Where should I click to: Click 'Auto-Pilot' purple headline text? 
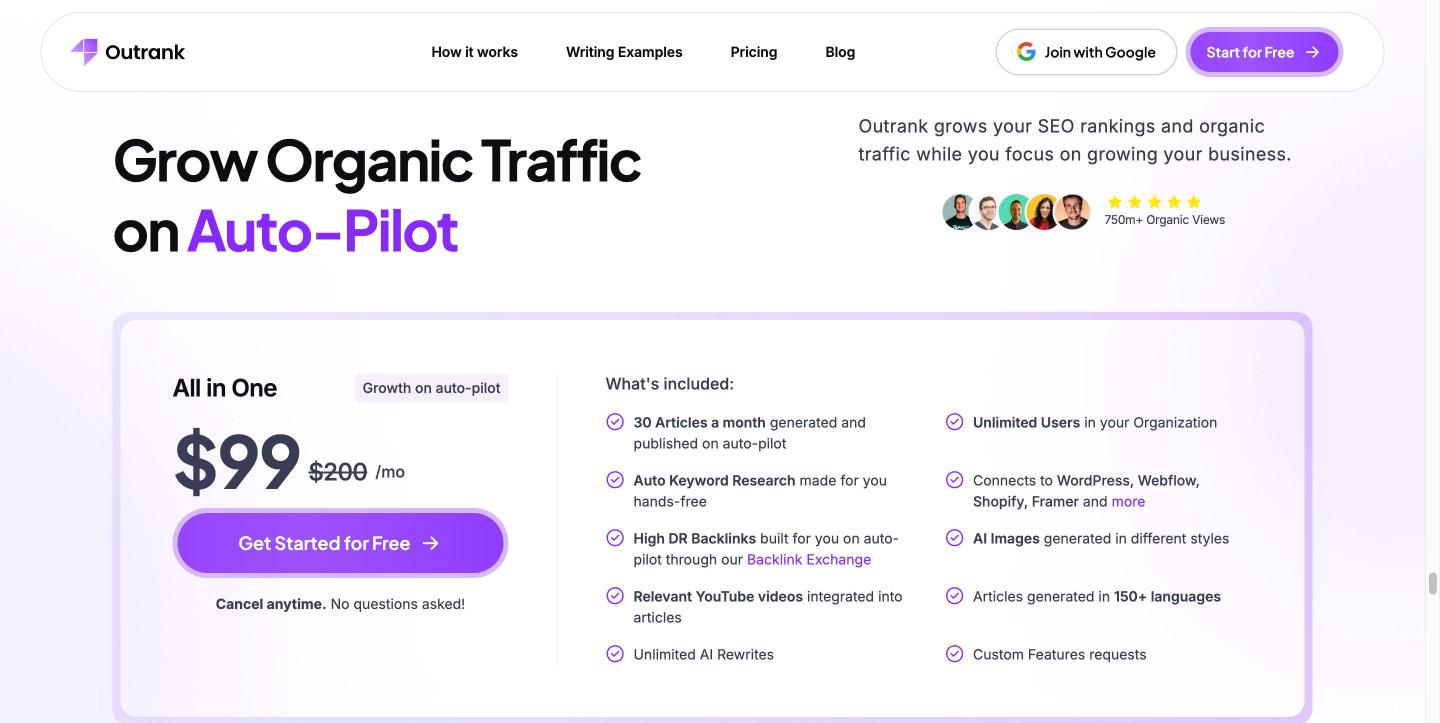tap(322, 230)
